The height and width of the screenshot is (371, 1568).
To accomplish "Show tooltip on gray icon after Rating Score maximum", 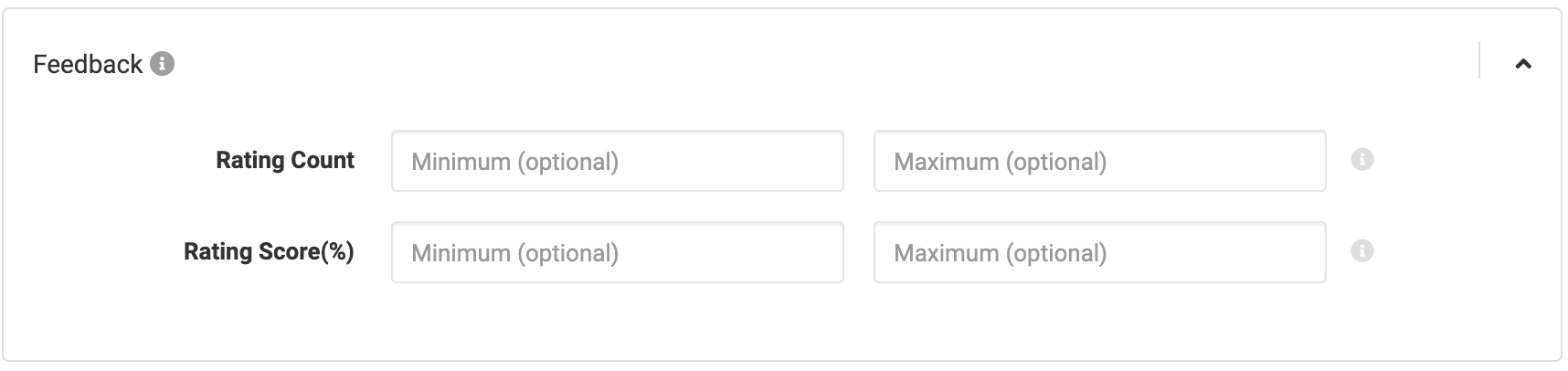I will (x=1361, y=251).
